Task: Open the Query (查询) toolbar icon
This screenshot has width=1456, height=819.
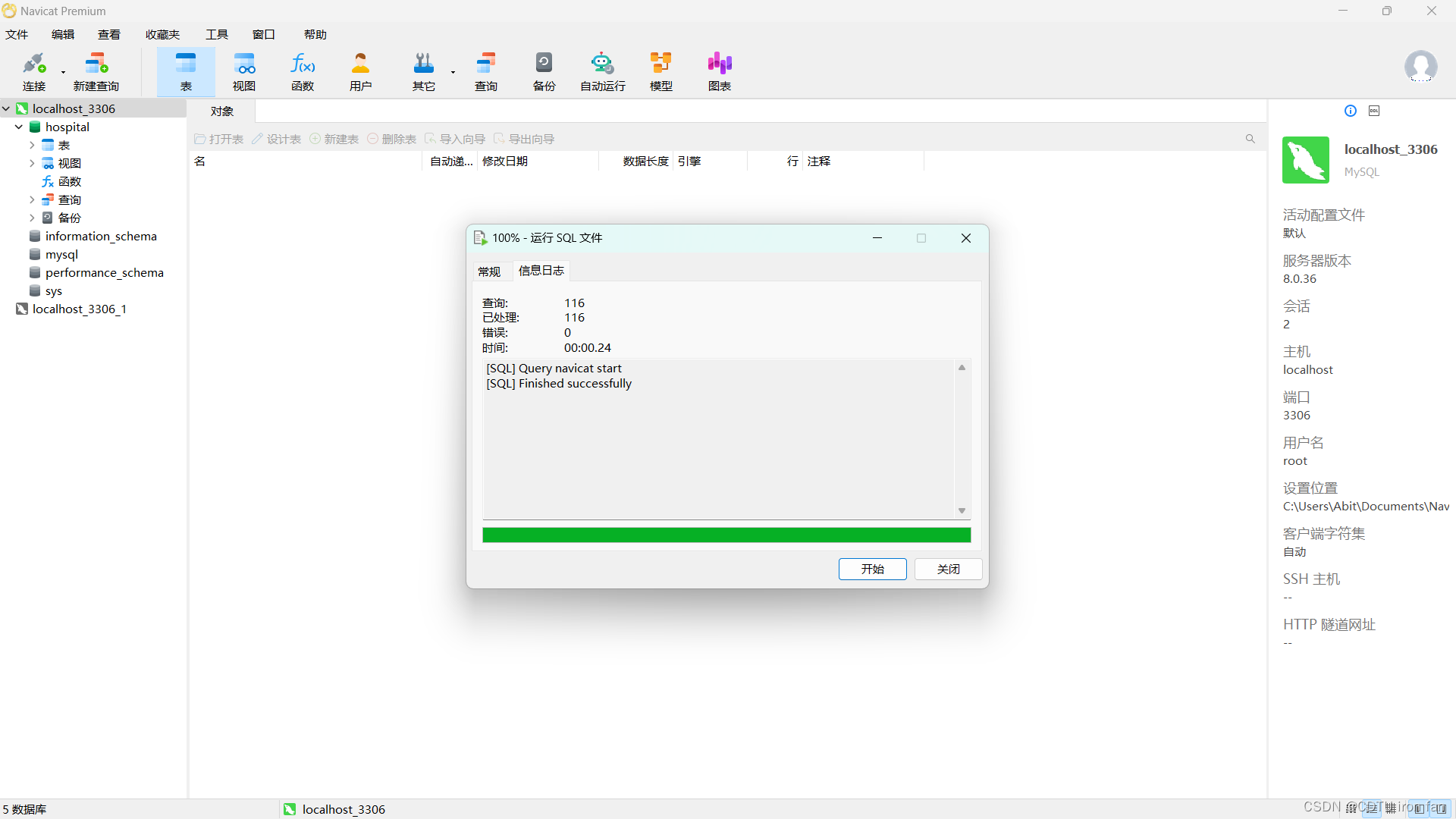Action: 486,72
